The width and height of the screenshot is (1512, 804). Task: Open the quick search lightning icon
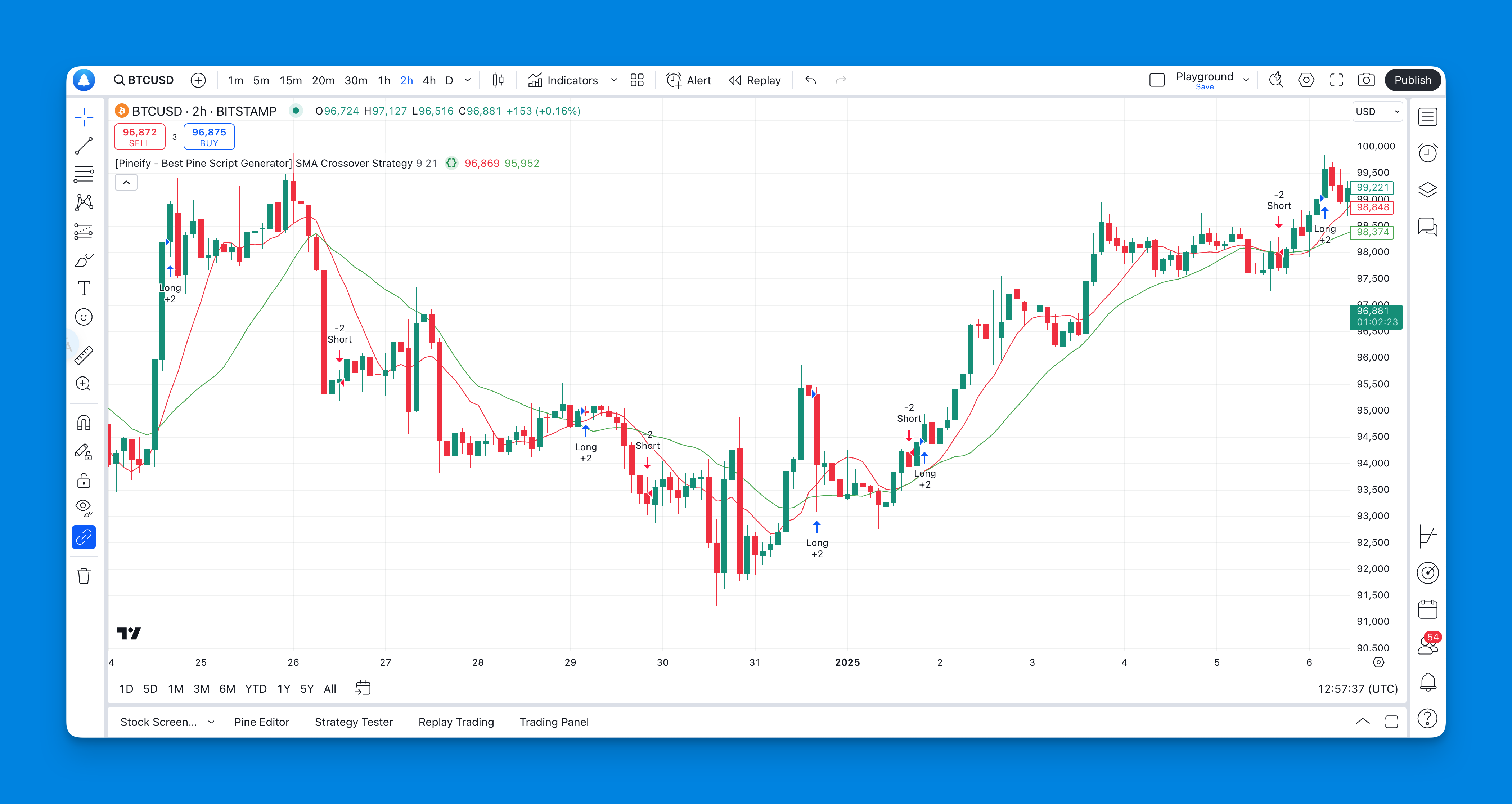tap(1276, 80)
